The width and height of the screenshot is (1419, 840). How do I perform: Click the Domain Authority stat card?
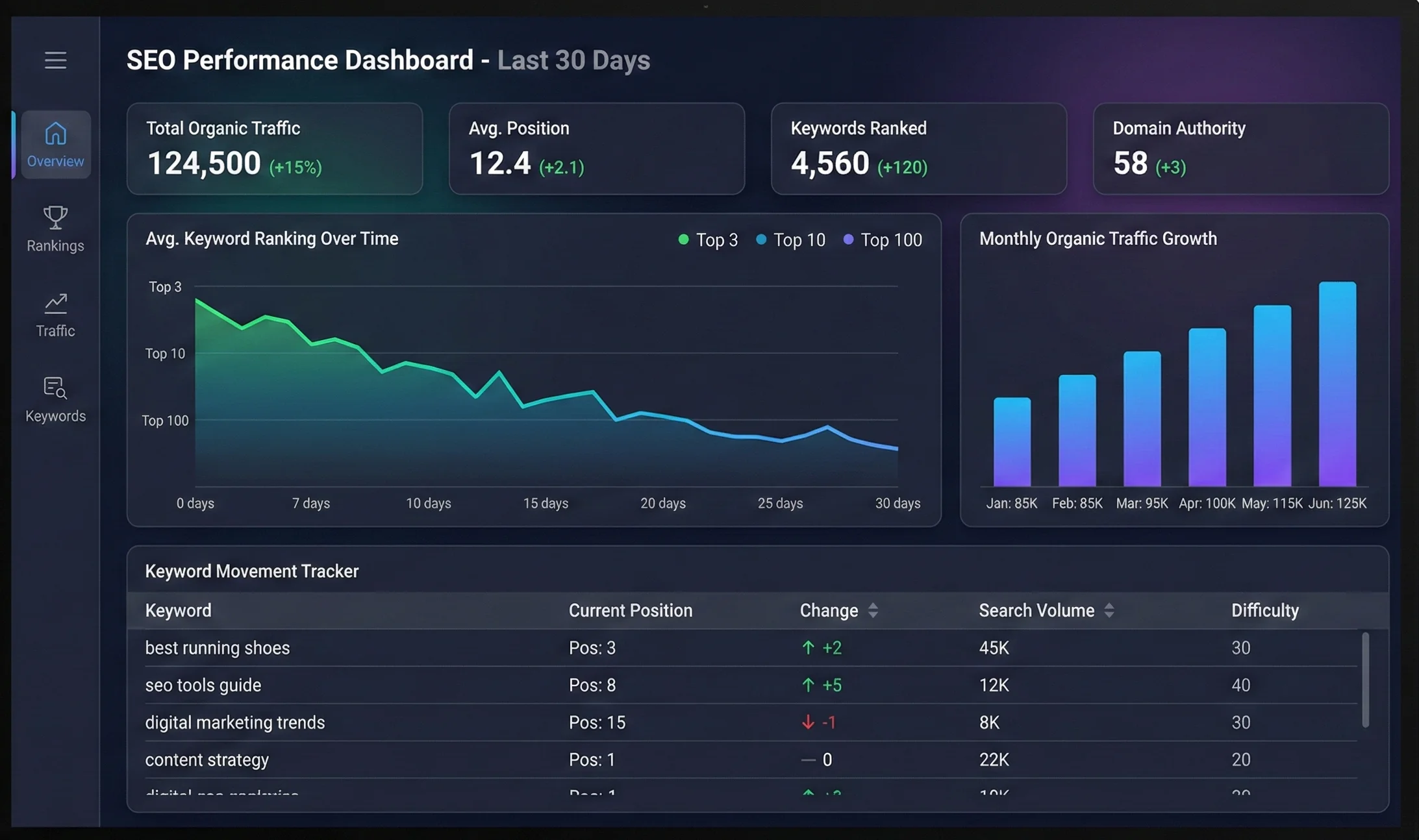tap(1239, 149)
